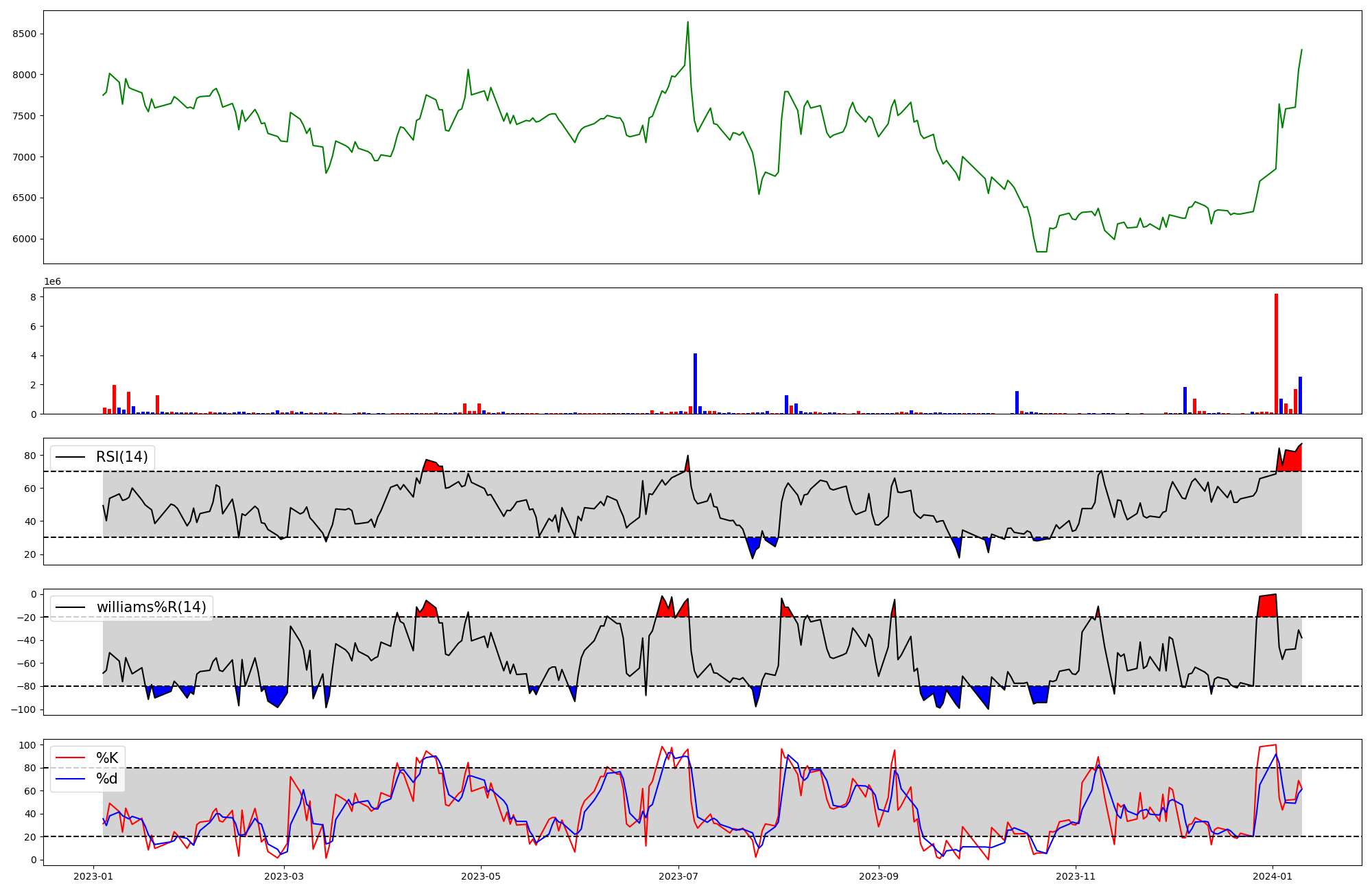Click the williams%R(14) legend label

[x=151, y=607]
